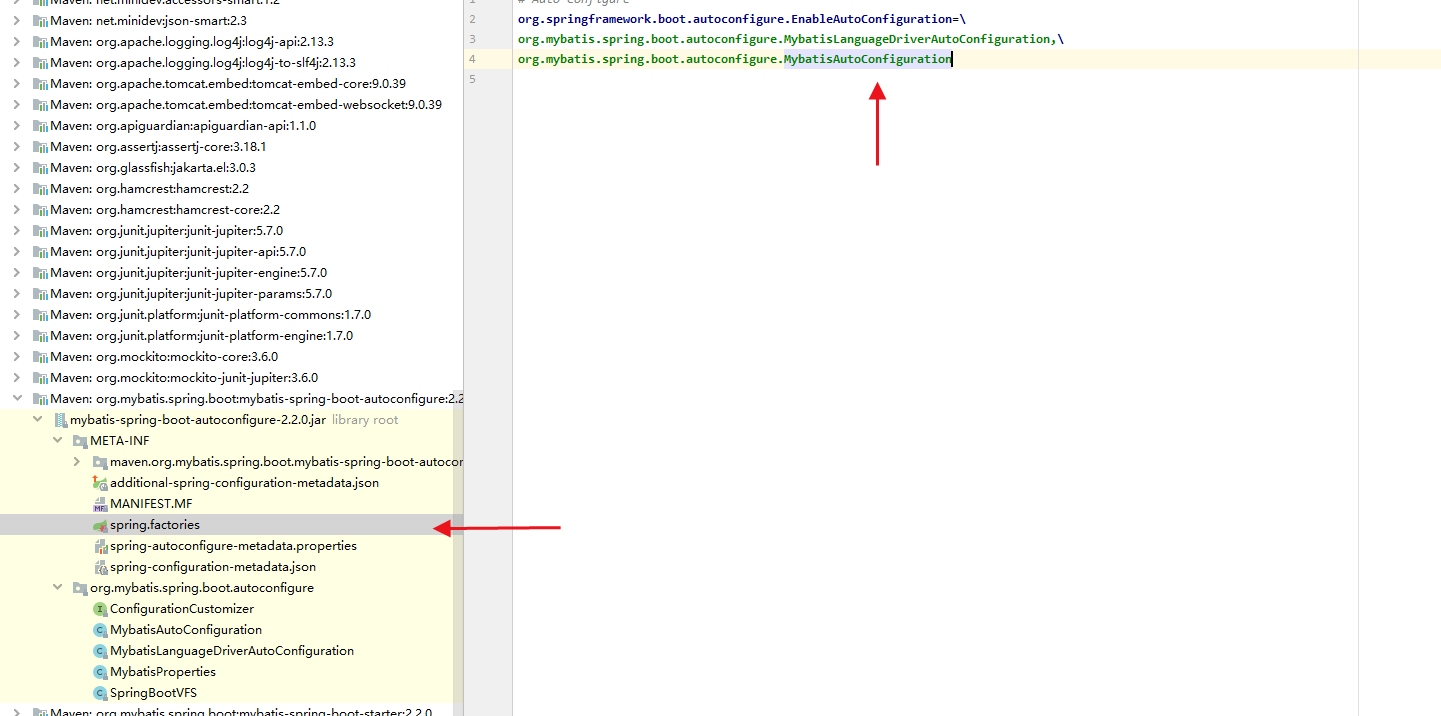The height and width of the screenshot is (716, 1441).
Task: Open the spring.factories file icon
Action: [x=100, y=524]
